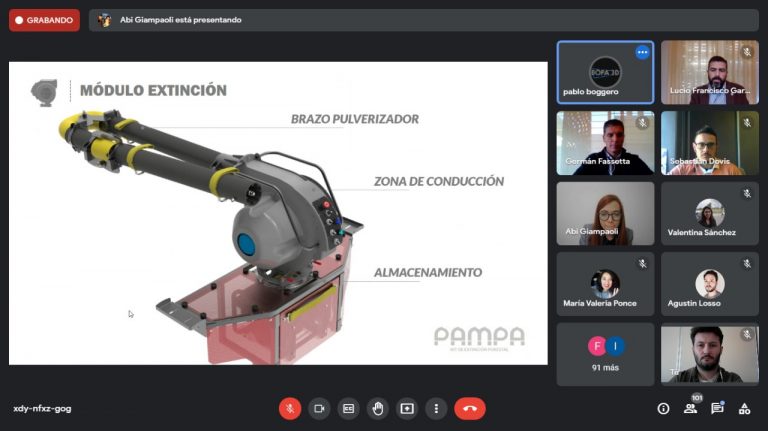Turn on closed captions
Screen dimensions: 768x431
(348, 408)
